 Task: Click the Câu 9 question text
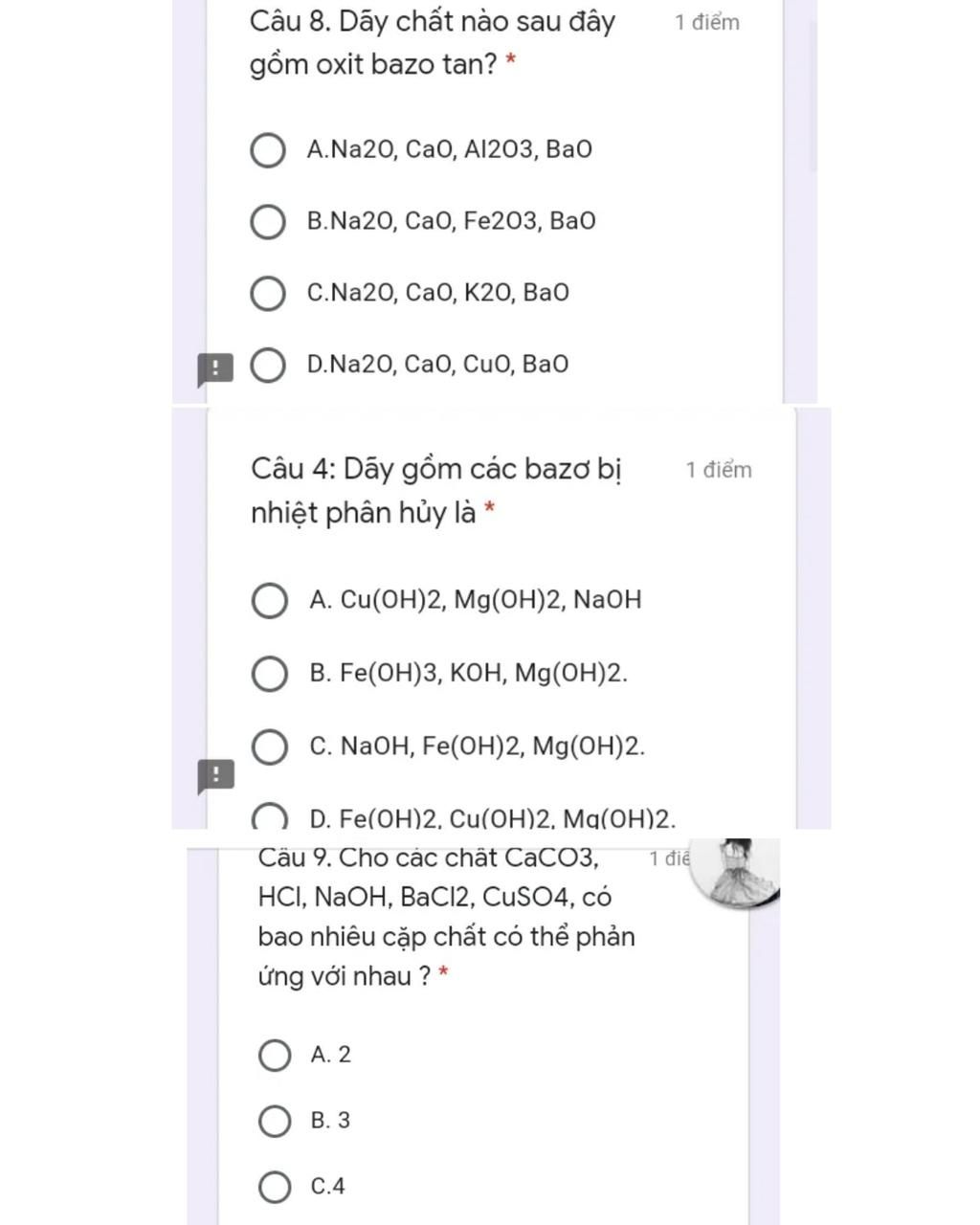click(446, 917)
